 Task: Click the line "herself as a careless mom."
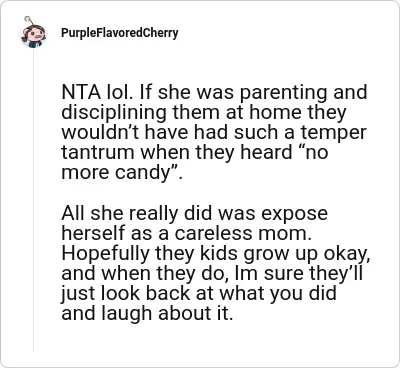pyautogui.click(x=187, y=233)
